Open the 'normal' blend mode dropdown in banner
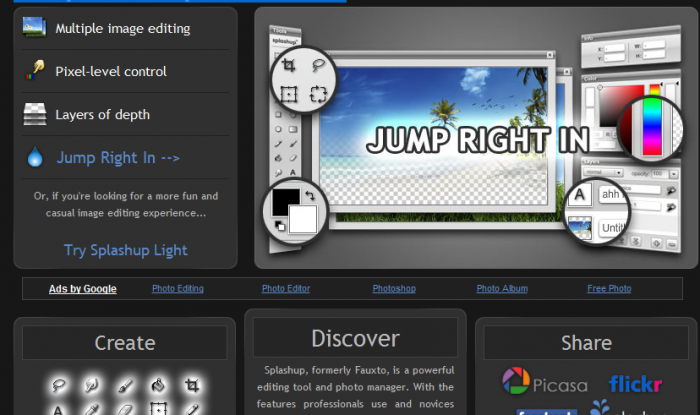Screen dimensions: 700x415 [x=604, y=172]
